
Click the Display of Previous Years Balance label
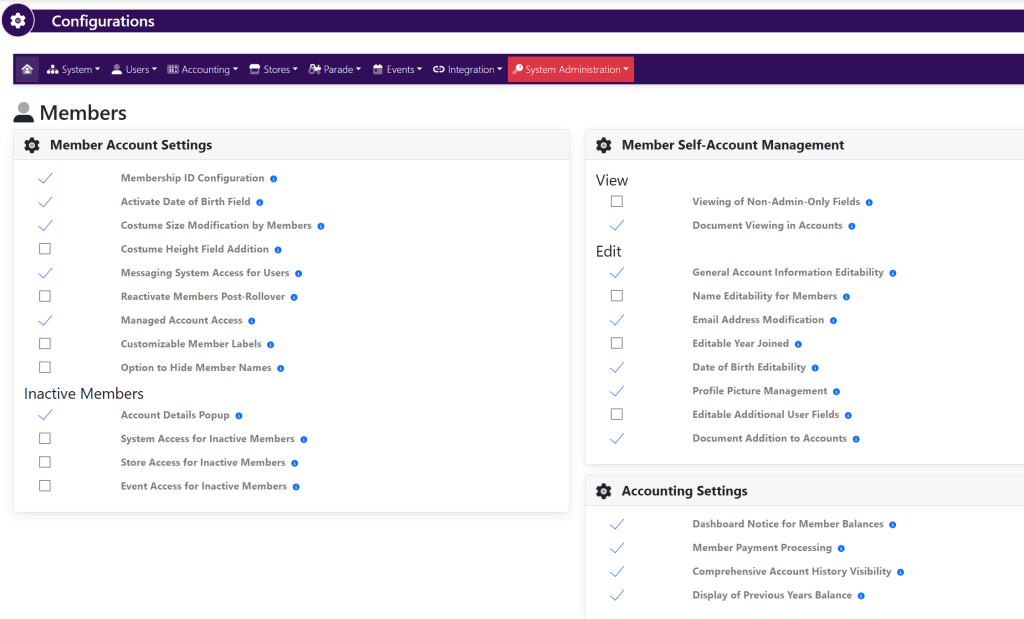pyautogui.click(x=772, y=595)
